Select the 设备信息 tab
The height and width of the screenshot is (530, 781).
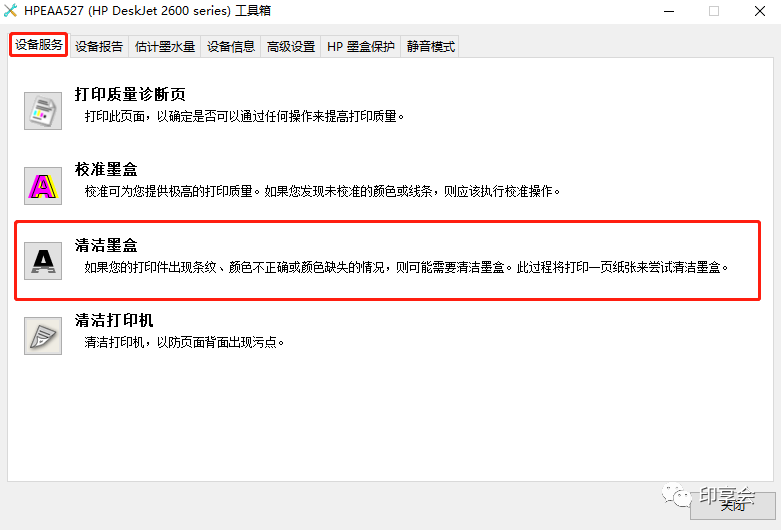pyautogui.click(x=231, y=47)
